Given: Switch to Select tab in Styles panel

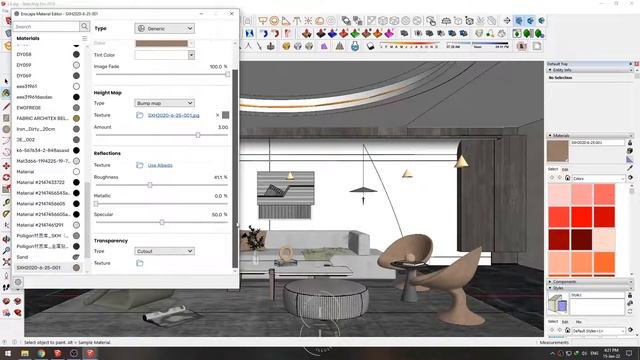Looking at the screenshot, I should tap(553, 322).
